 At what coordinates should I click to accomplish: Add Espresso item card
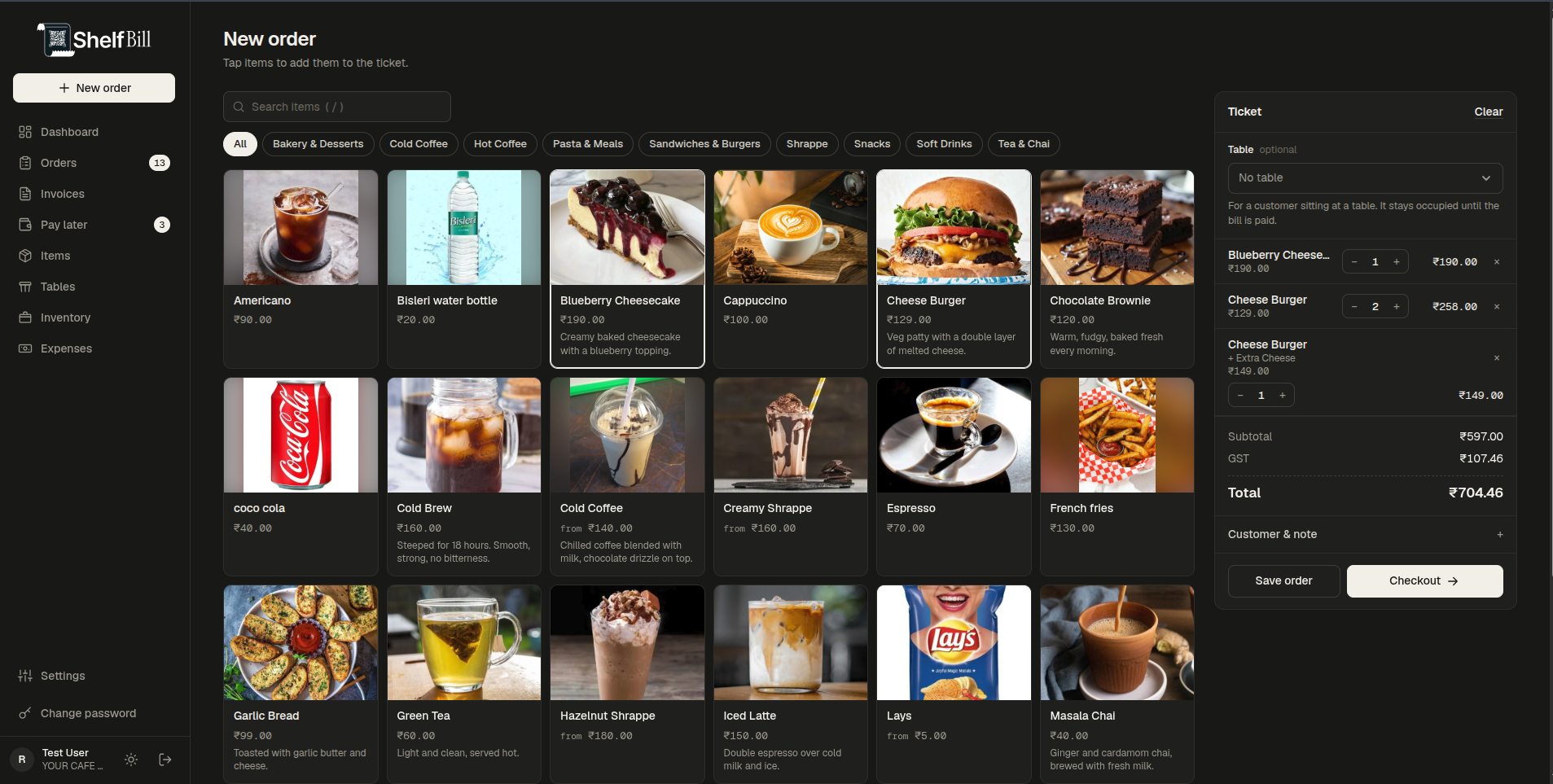point(954,476)
